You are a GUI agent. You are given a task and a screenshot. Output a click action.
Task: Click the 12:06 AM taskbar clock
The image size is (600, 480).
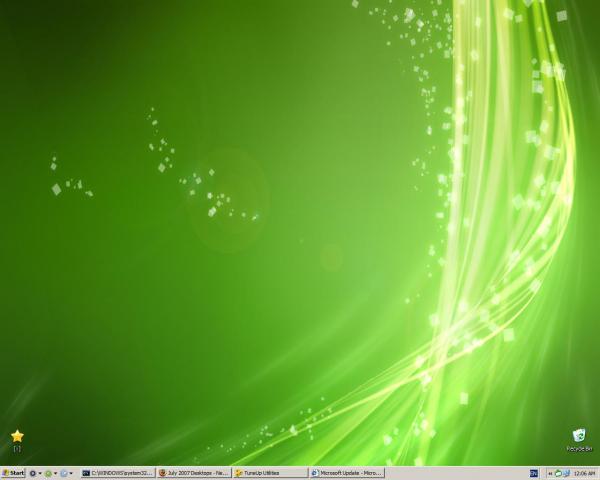[x=585, y=473]
